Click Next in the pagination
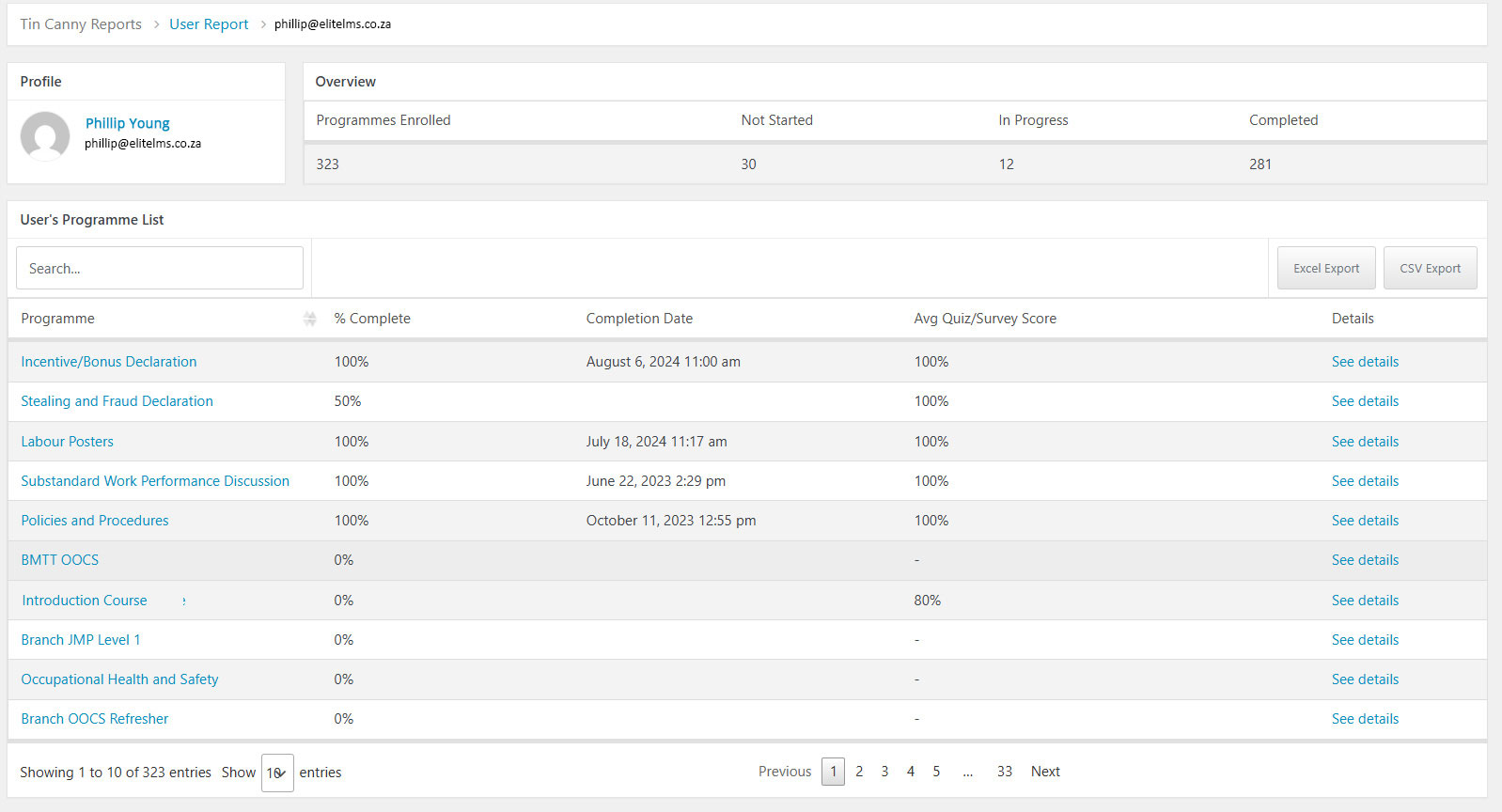This screenshot has width=1502, height=812. pos(1045,772)
